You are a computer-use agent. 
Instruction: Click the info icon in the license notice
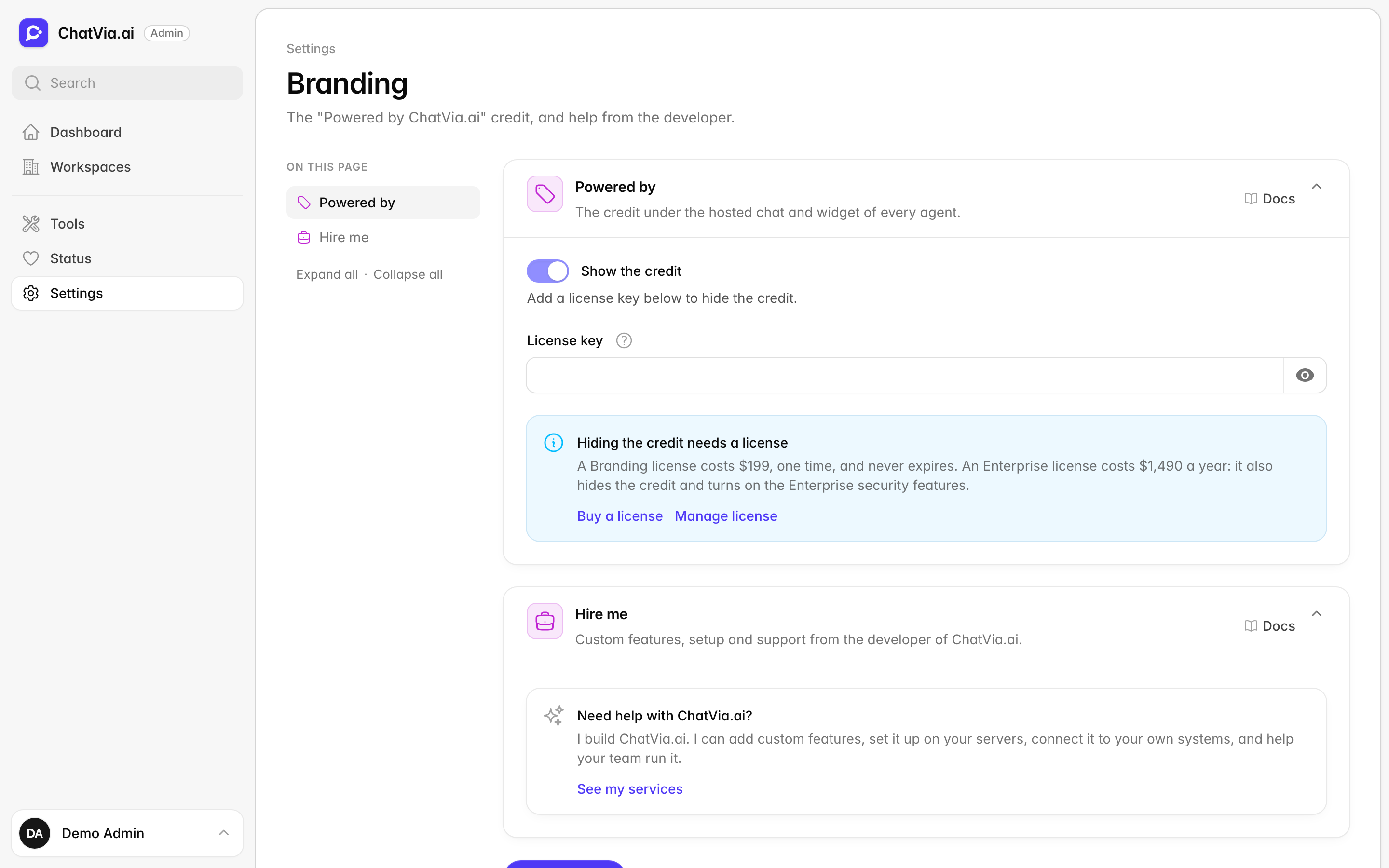point(553,443)
